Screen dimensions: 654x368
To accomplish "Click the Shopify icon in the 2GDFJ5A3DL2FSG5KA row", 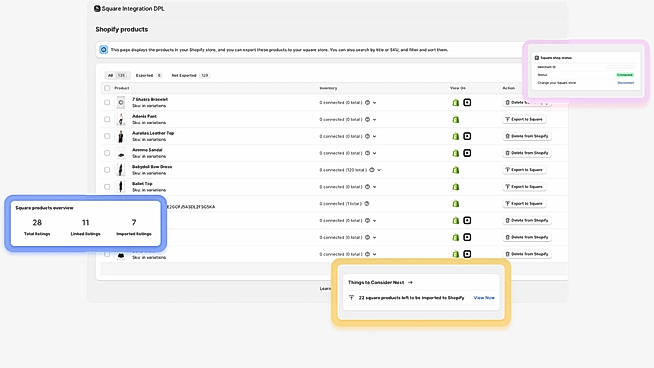I will [x=455, y=204].
